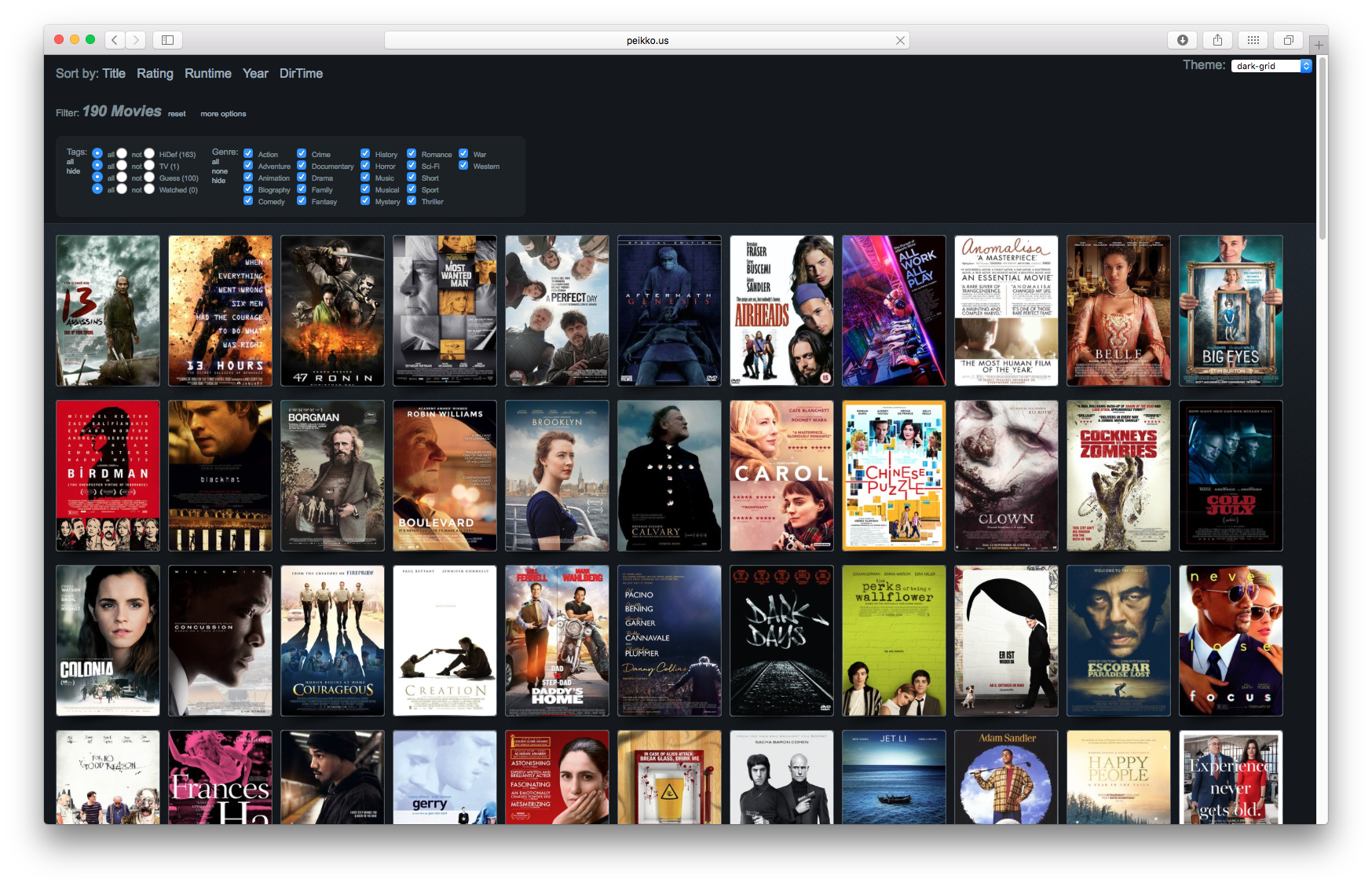The image size is (1372, 887).
Task: Clear the address bar with the X control
Action: coord(900,39)
